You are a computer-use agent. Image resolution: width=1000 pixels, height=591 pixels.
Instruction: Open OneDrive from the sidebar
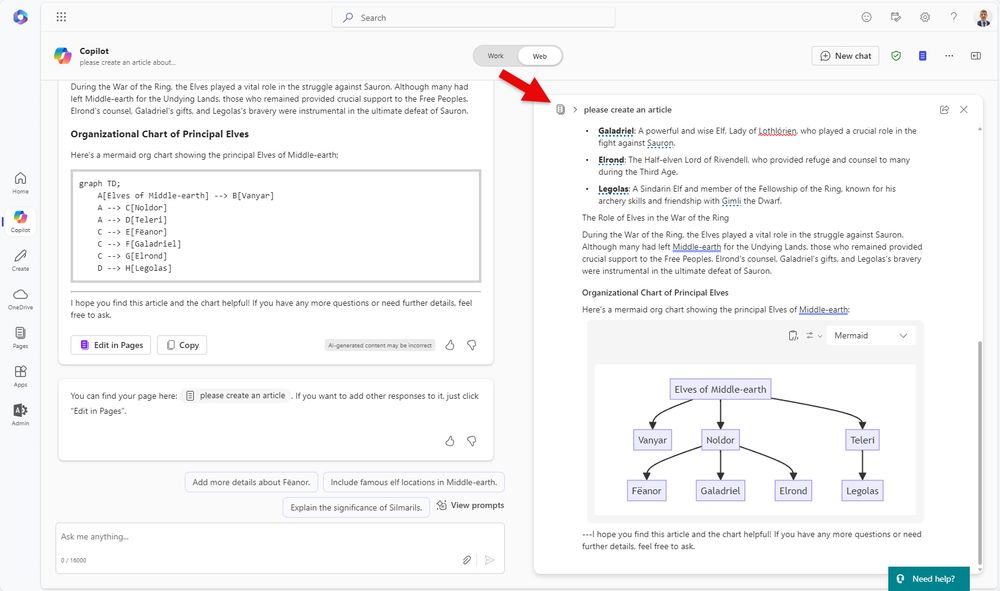(x=20, y=298)
